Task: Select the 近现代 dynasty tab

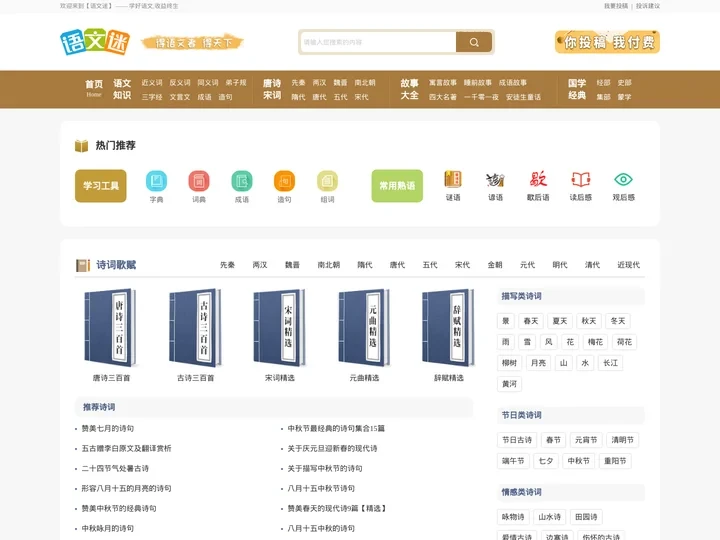Action: tap(629, 265)
